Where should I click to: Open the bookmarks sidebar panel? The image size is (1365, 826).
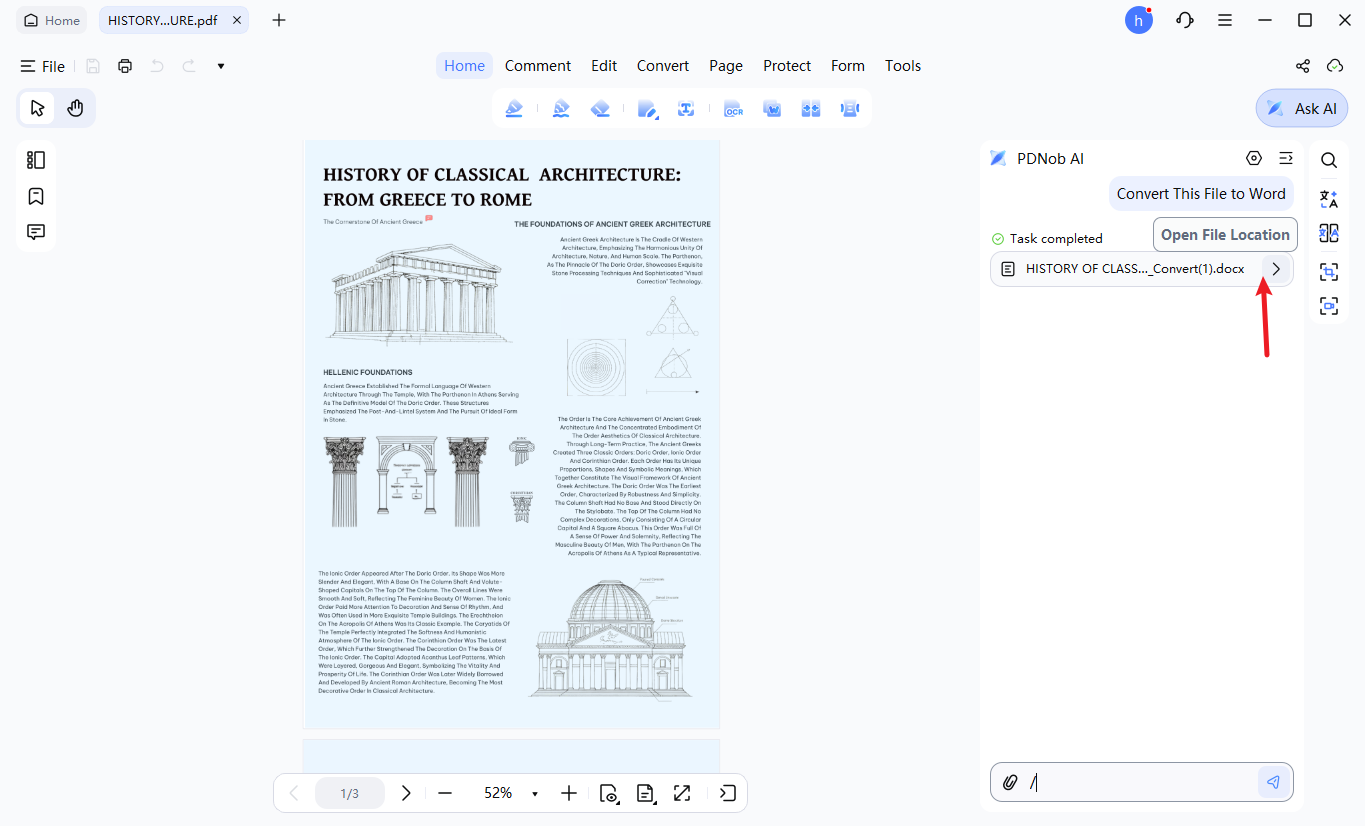36,196
